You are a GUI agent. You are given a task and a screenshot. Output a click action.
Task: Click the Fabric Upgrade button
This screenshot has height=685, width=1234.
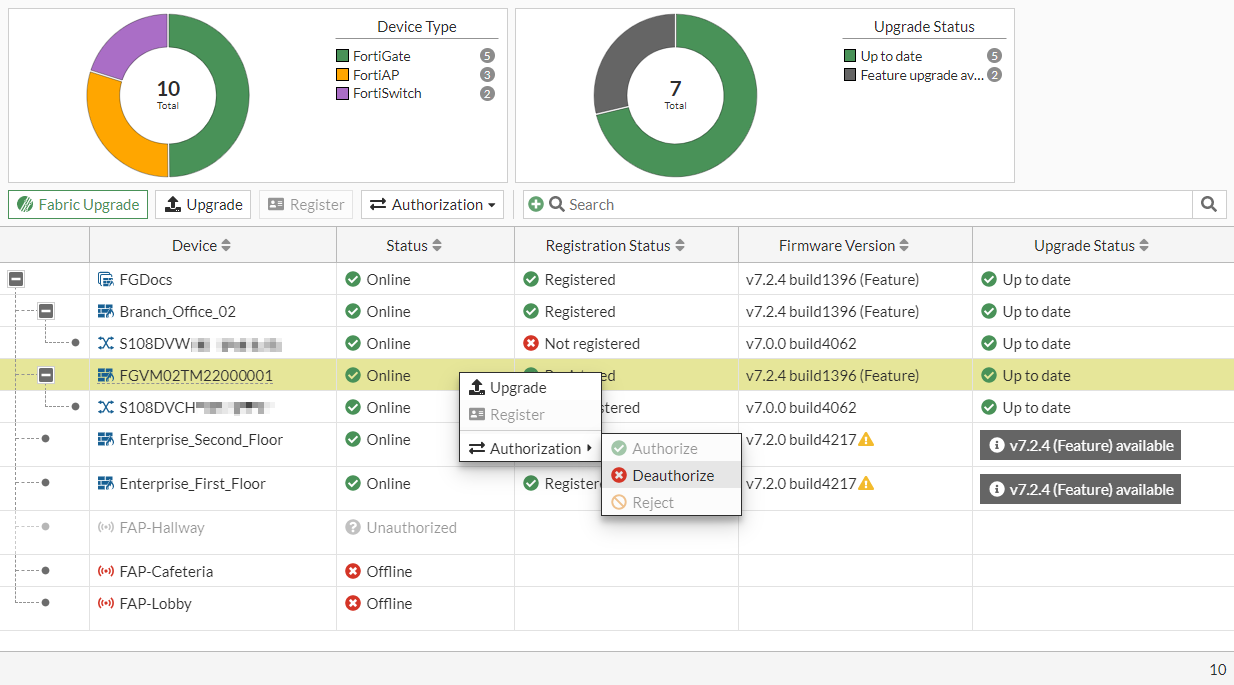point(78,204)
